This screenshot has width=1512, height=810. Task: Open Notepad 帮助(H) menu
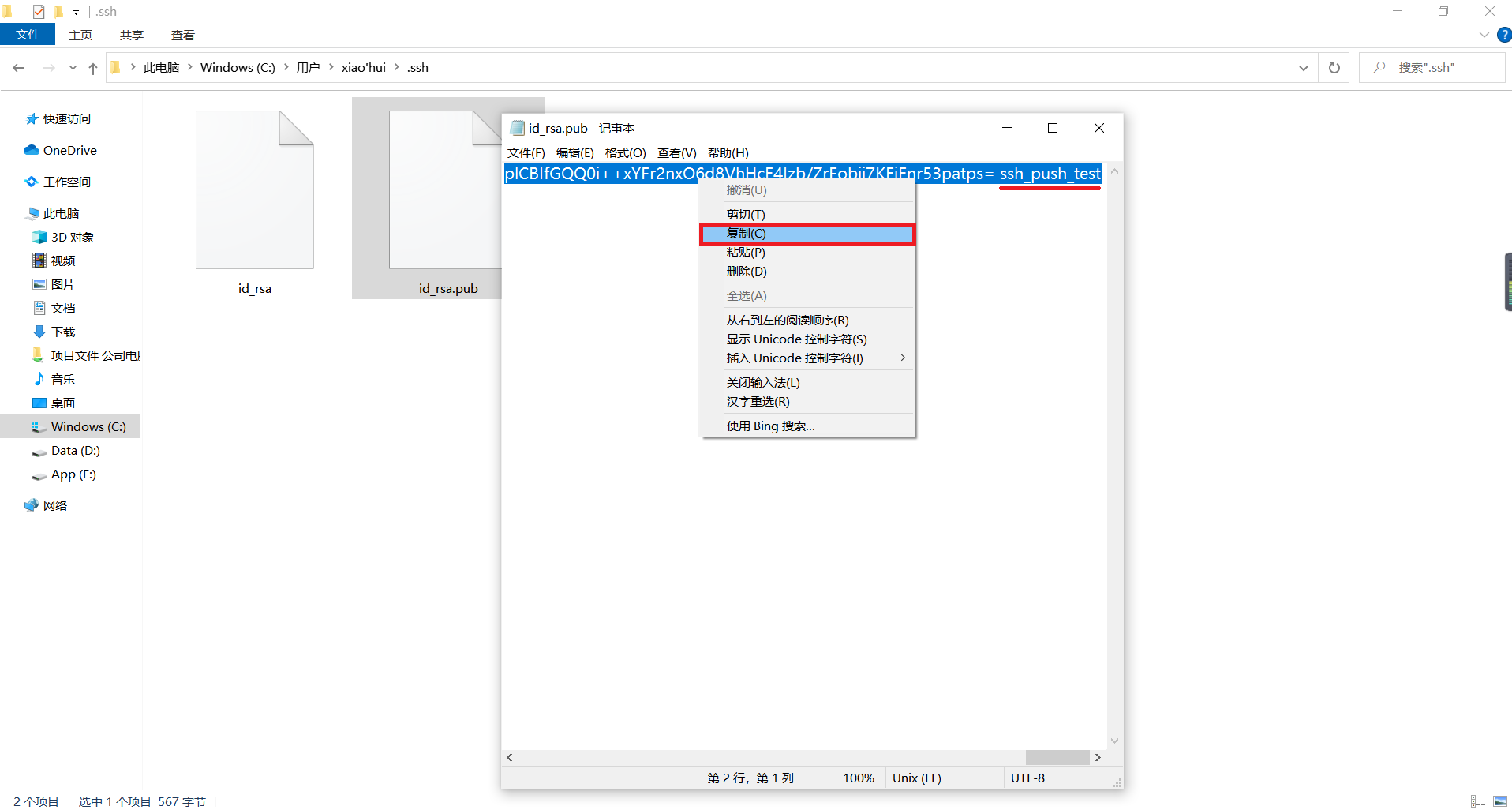click(728, 152)
